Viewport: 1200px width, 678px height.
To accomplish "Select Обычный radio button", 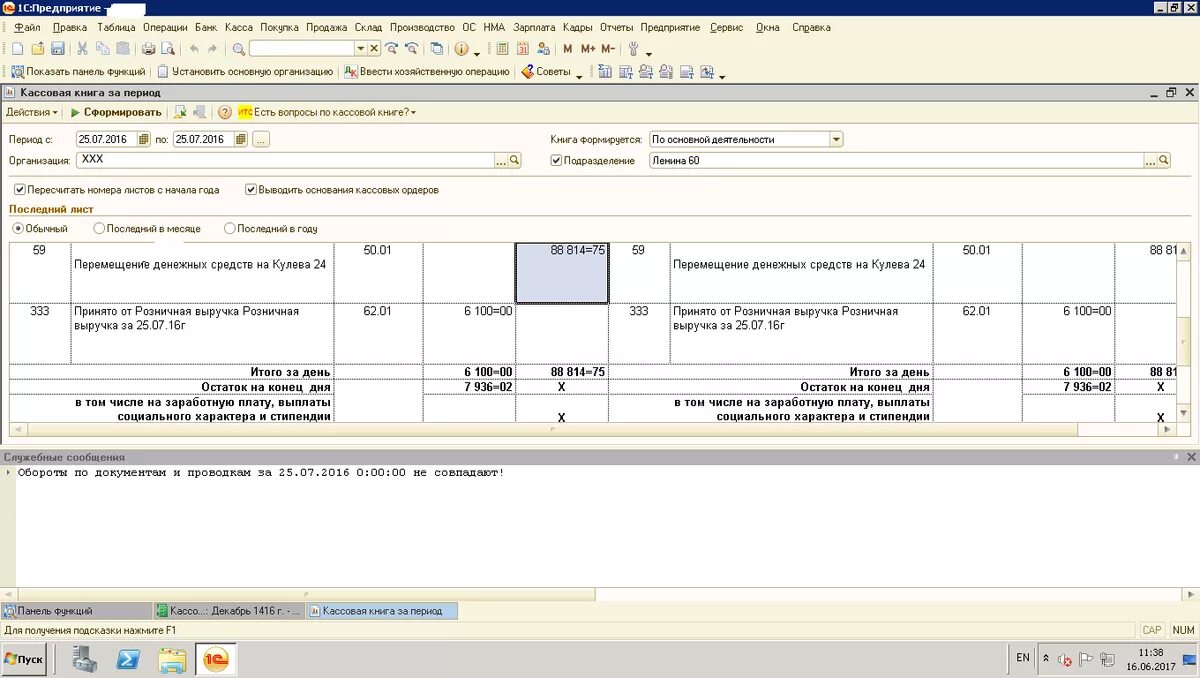I will tap(17, 228).
